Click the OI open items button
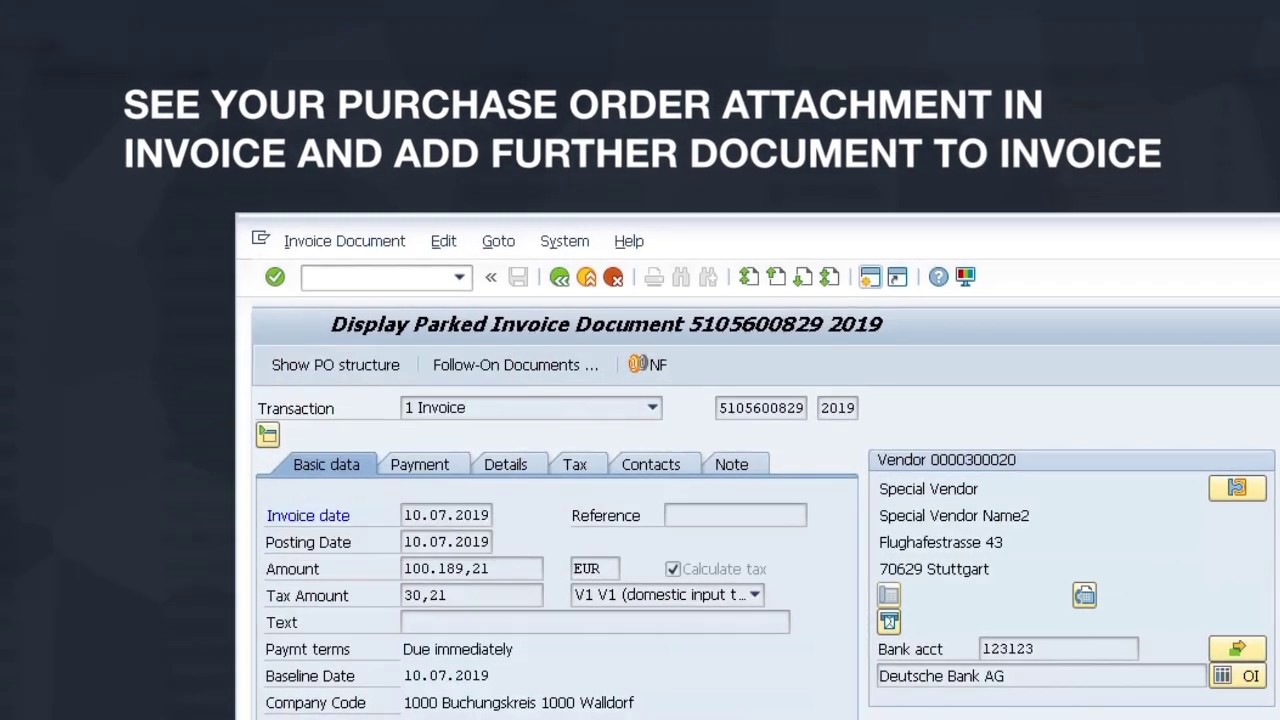Viewport: 1280px width, 720px height. coord(1237,676)
